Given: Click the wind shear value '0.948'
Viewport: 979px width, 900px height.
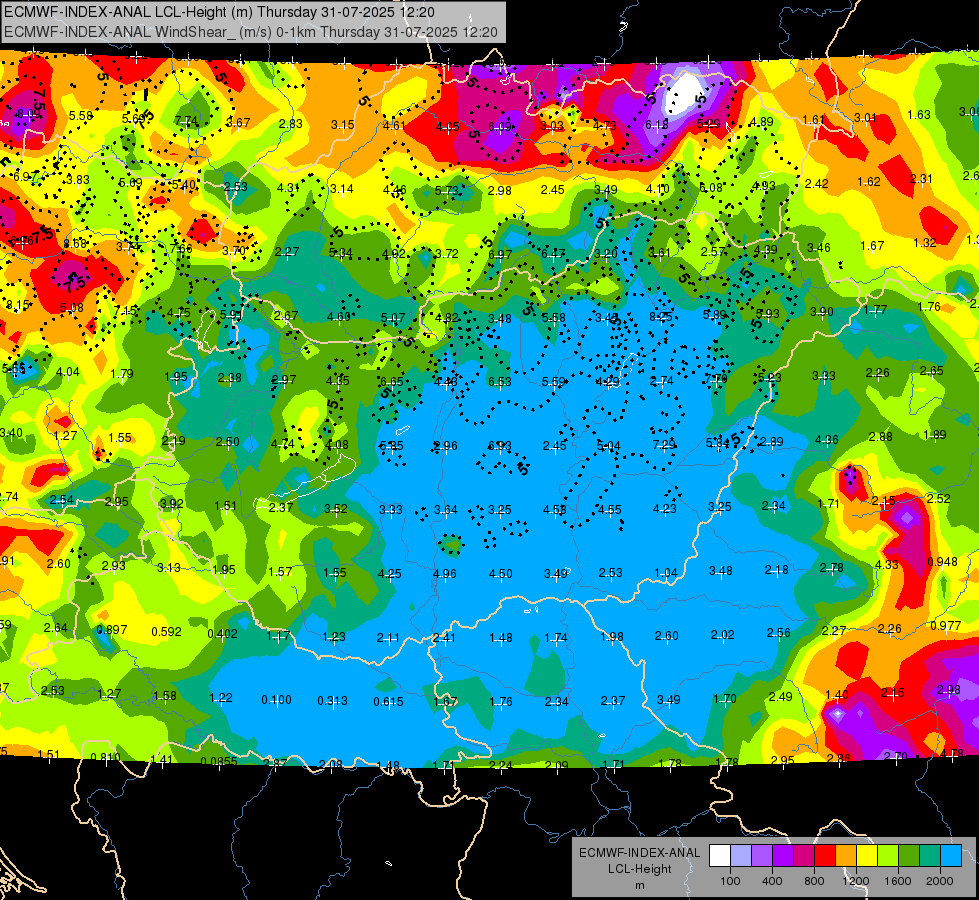Looking at the screenshot, I should [942, 561].
